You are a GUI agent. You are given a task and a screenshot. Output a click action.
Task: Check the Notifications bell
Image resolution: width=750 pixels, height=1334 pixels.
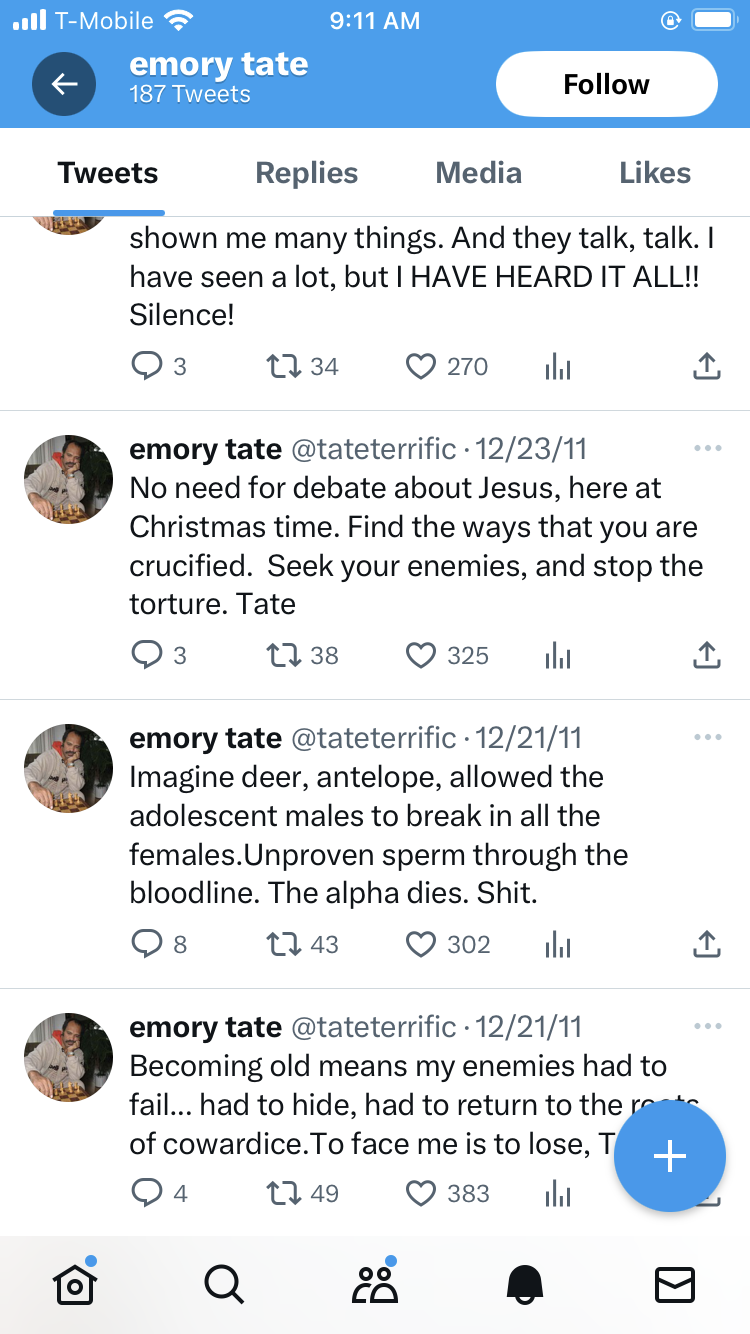[x=525, y=1285]
